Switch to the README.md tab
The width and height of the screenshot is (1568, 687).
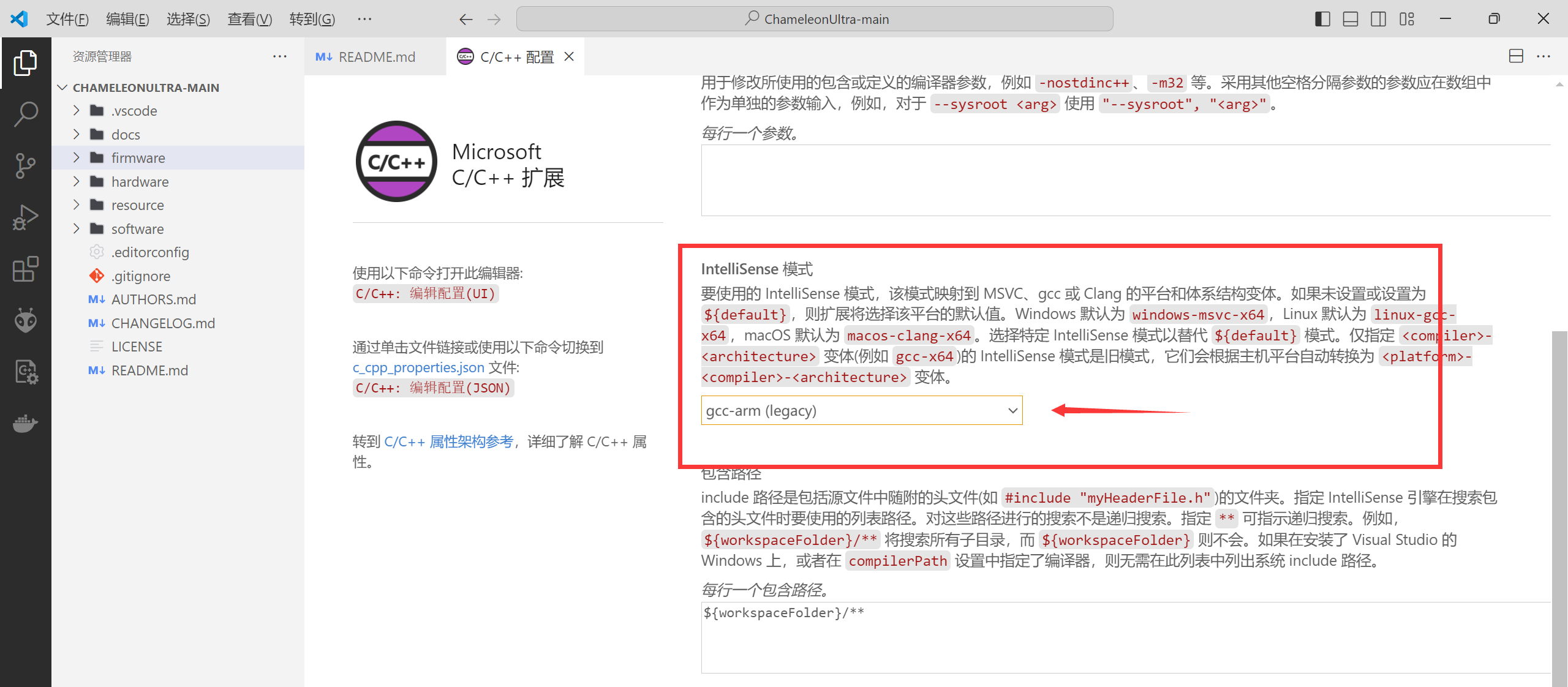(x=375, y=57)
